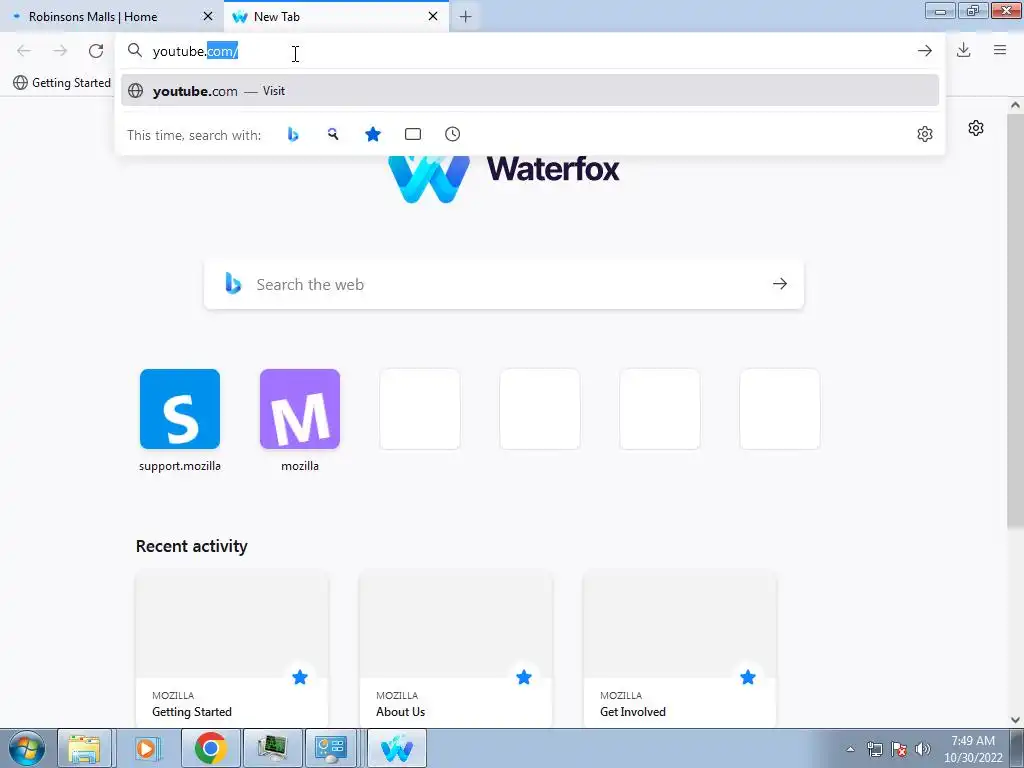The image size is (1024, 768).
Task: Open new tab page personalize gear
Action: pyautogui.click(x=976, y=128)
